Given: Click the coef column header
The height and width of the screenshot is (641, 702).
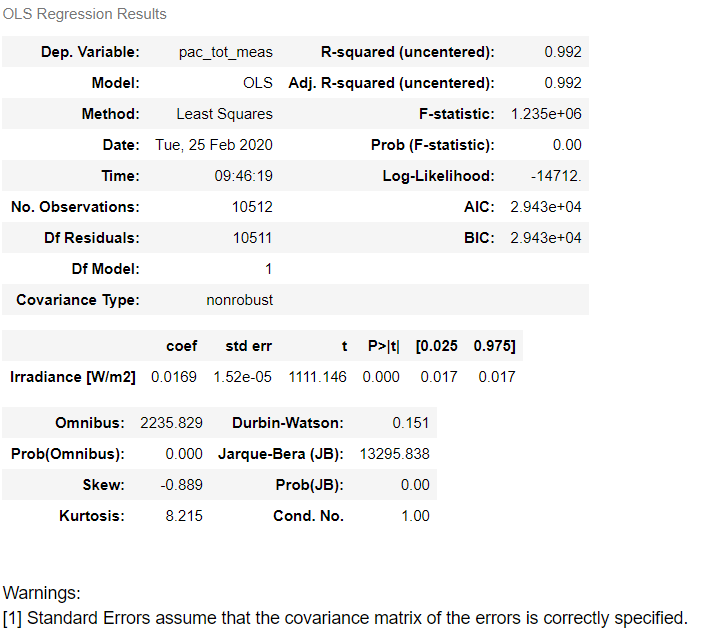Looking at the screenshot, I should point(181,346).
